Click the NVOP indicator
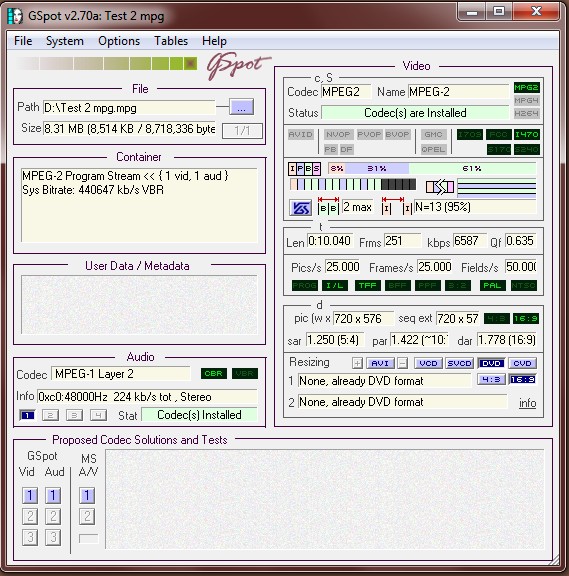Screen dimensions: 569x576 338,134
